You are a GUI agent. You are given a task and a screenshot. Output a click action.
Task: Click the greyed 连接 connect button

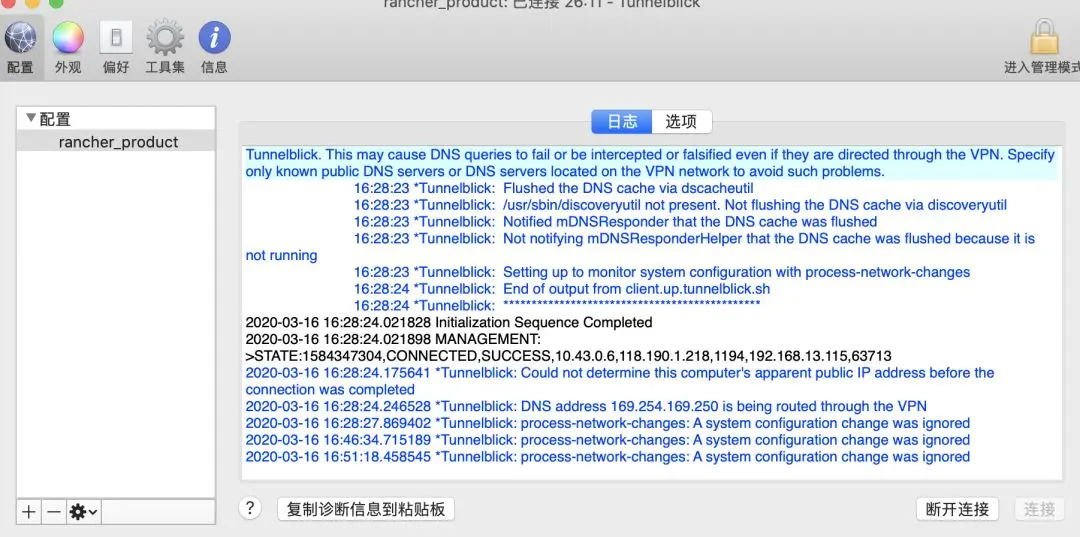tap(1039, 509)
